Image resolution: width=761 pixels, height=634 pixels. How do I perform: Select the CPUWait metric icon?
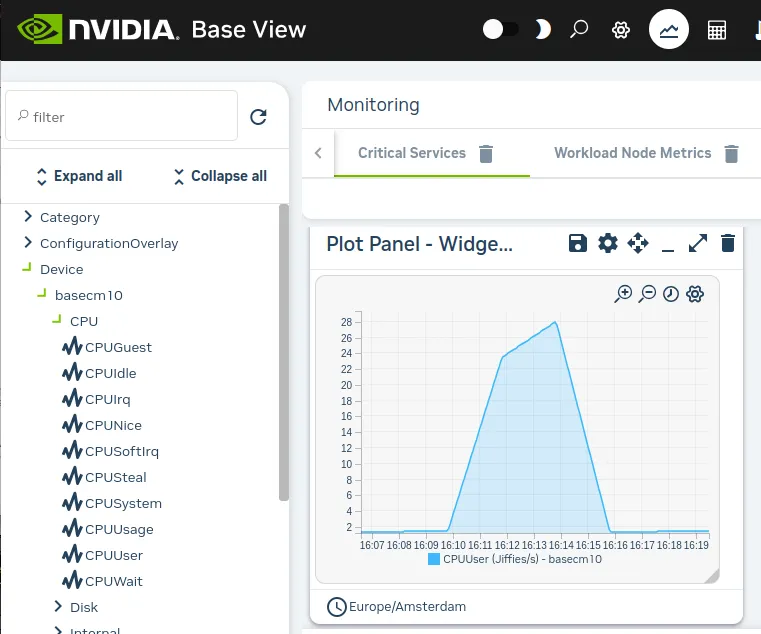pos(72,581)
